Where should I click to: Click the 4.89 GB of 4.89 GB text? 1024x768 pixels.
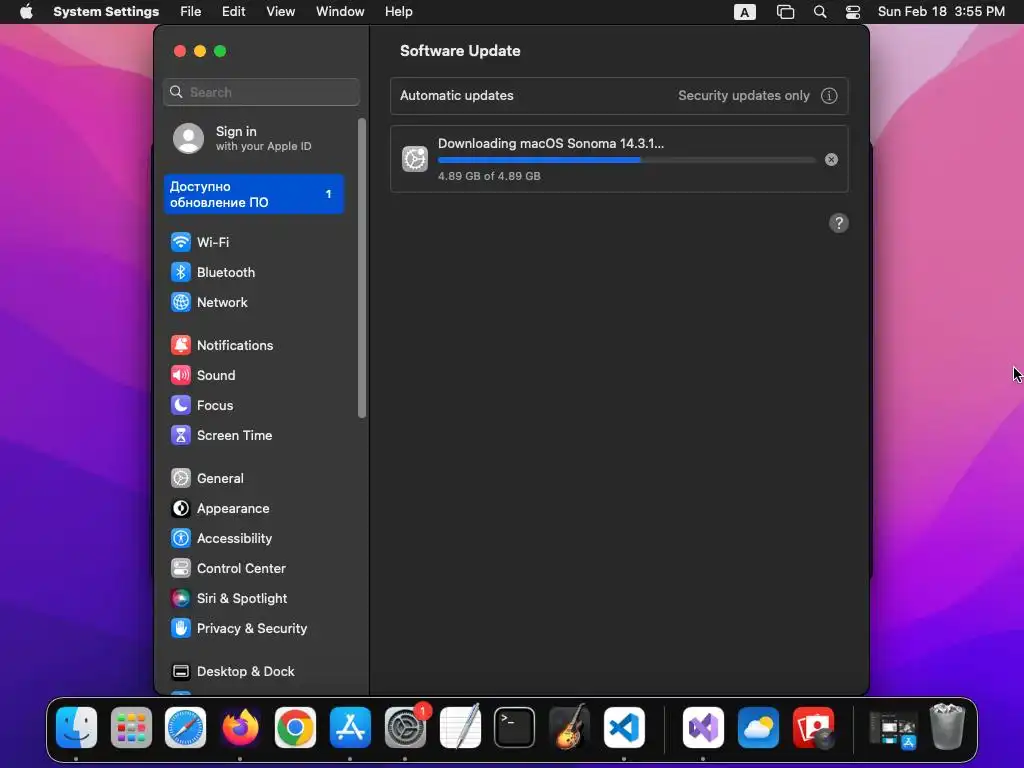coord(489,176)
